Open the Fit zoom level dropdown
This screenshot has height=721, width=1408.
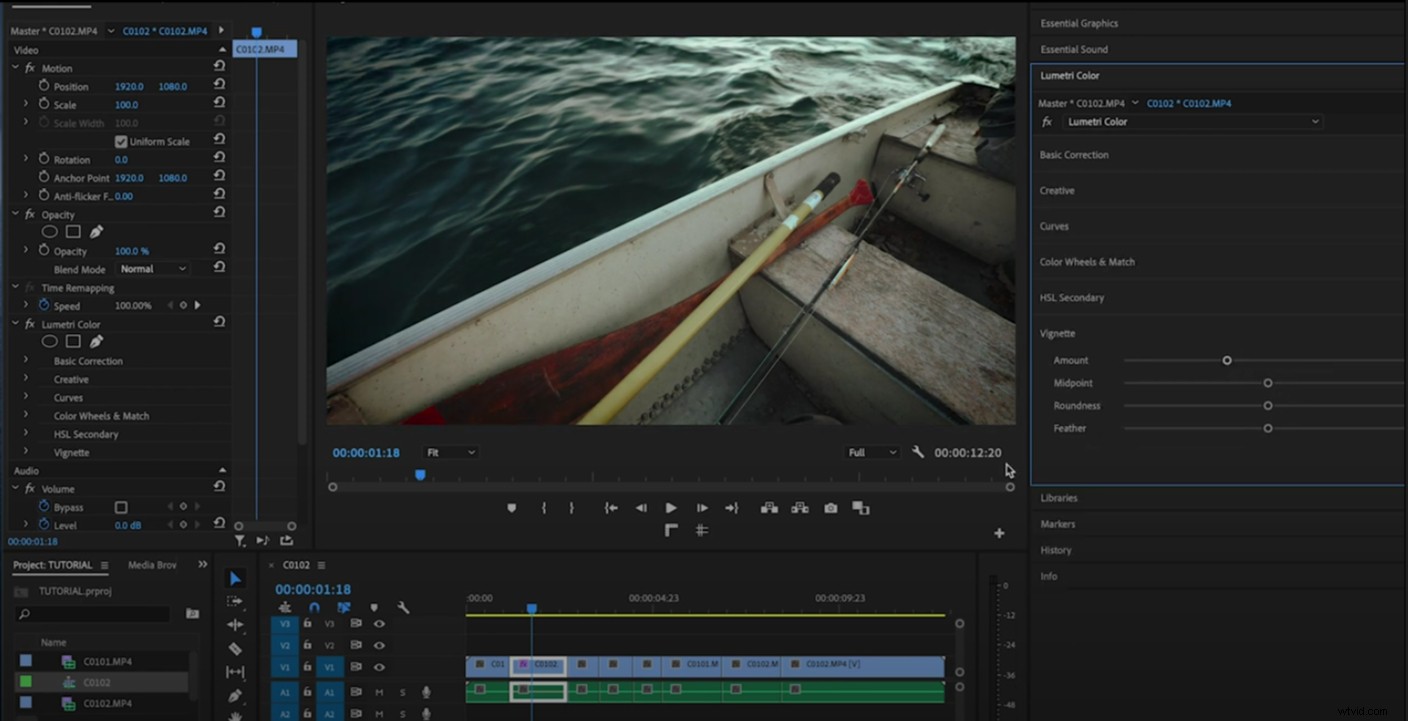tap(450, 452)
